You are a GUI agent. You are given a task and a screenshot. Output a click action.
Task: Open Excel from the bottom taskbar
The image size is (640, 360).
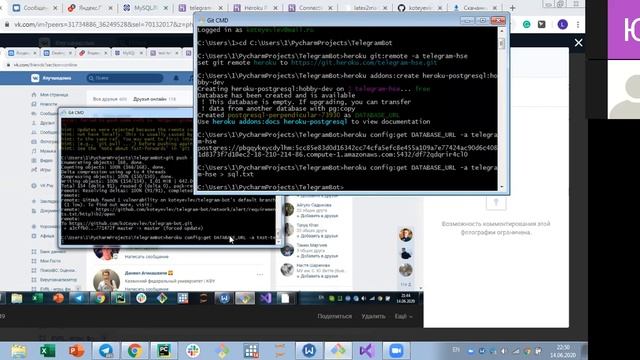coord(47,351)
